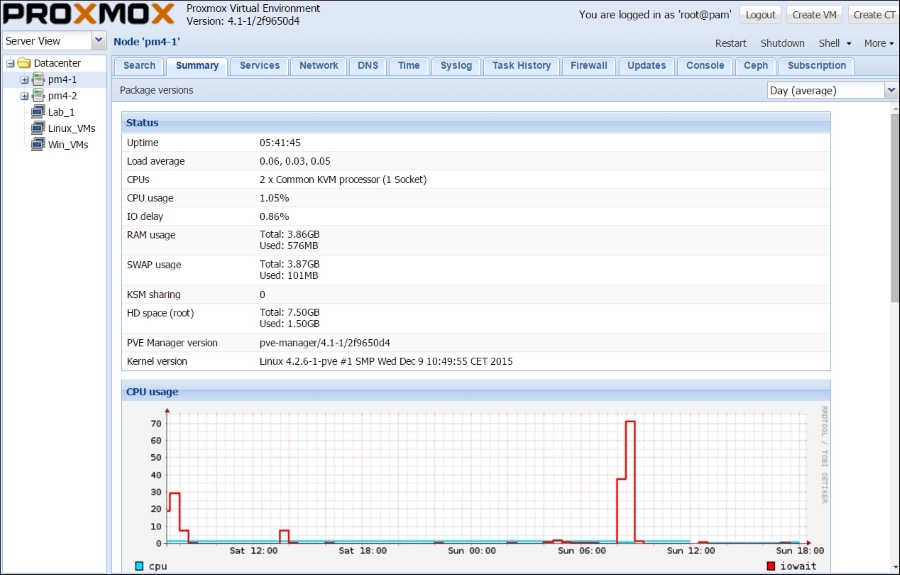Open the Time tab
The image size is (900, 575).
click(409, 66)
